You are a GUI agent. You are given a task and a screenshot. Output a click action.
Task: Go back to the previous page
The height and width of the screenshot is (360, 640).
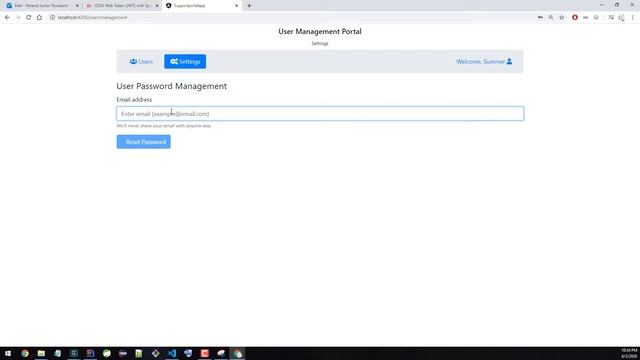tap(7, 18)
